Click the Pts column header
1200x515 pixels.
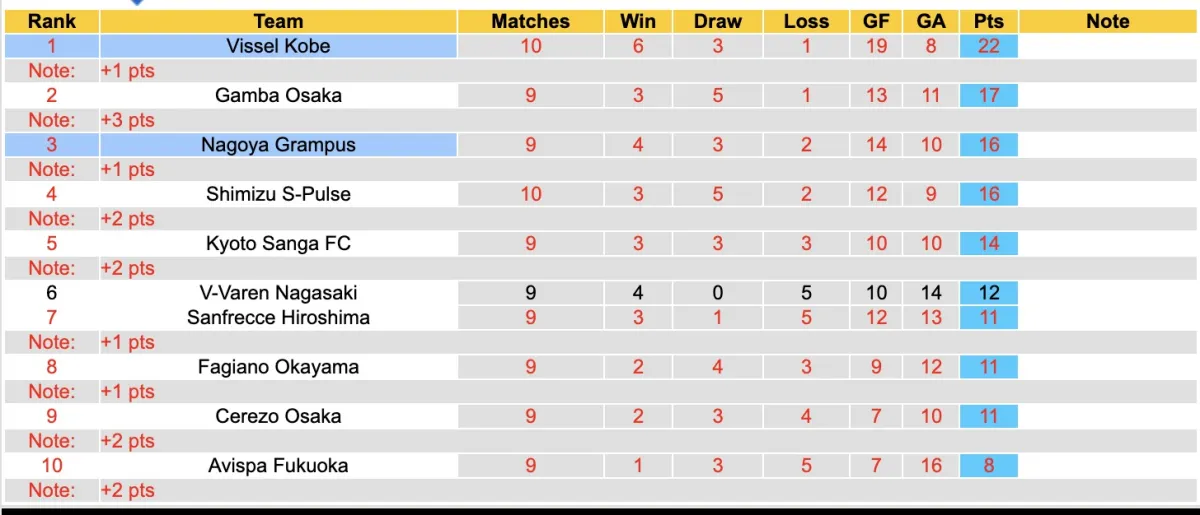pos(988,21)
